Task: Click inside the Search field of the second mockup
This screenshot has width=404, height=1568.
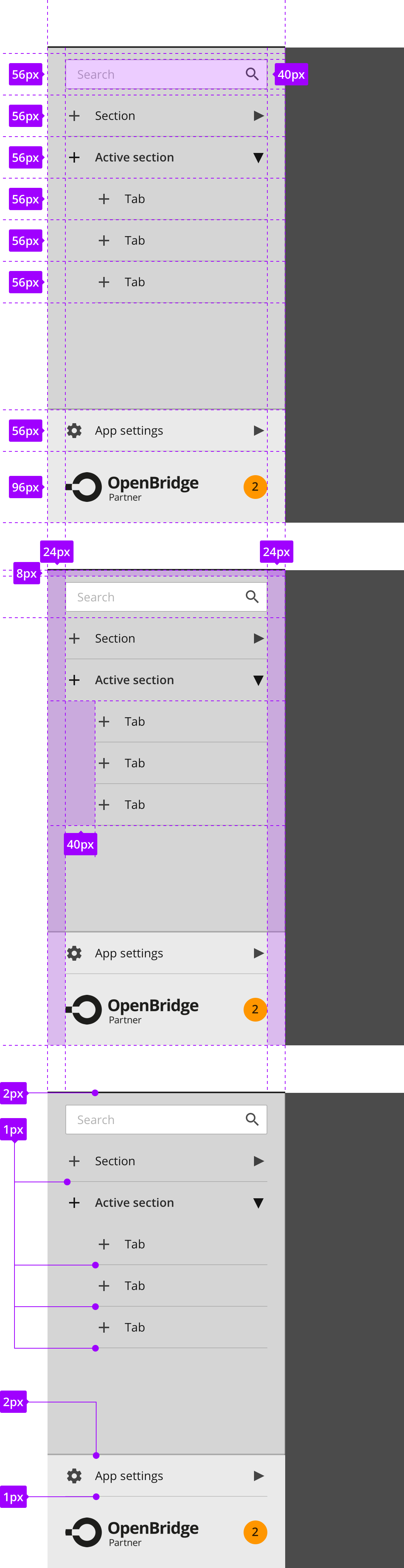Action: tap(166, 597)
